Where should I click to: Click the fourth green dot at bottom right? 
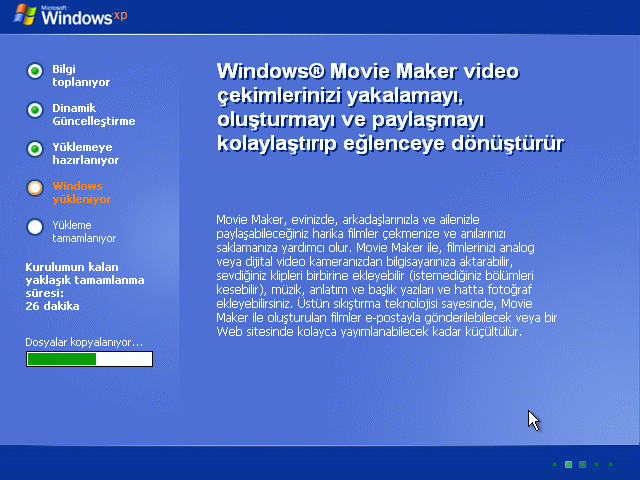596,465
